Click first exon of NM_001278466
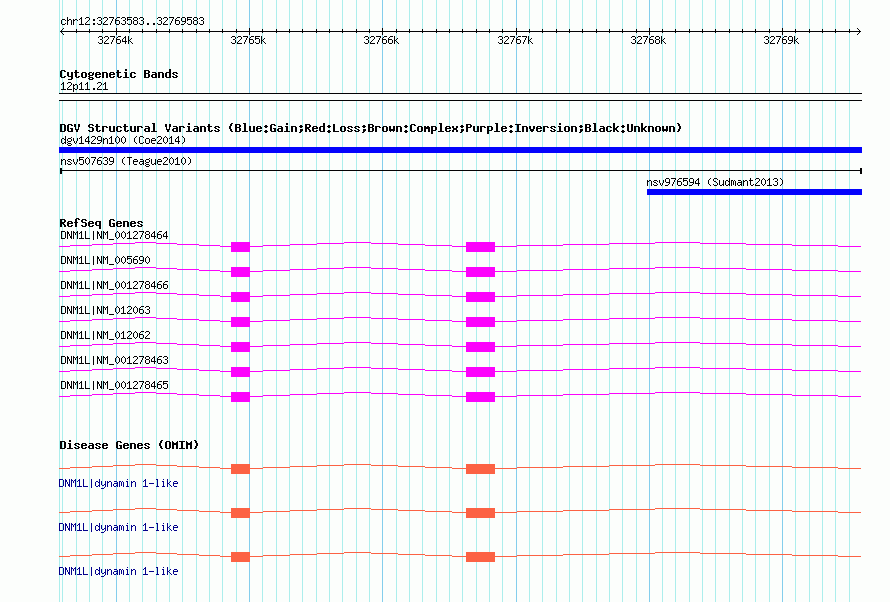 pos(240,297)
